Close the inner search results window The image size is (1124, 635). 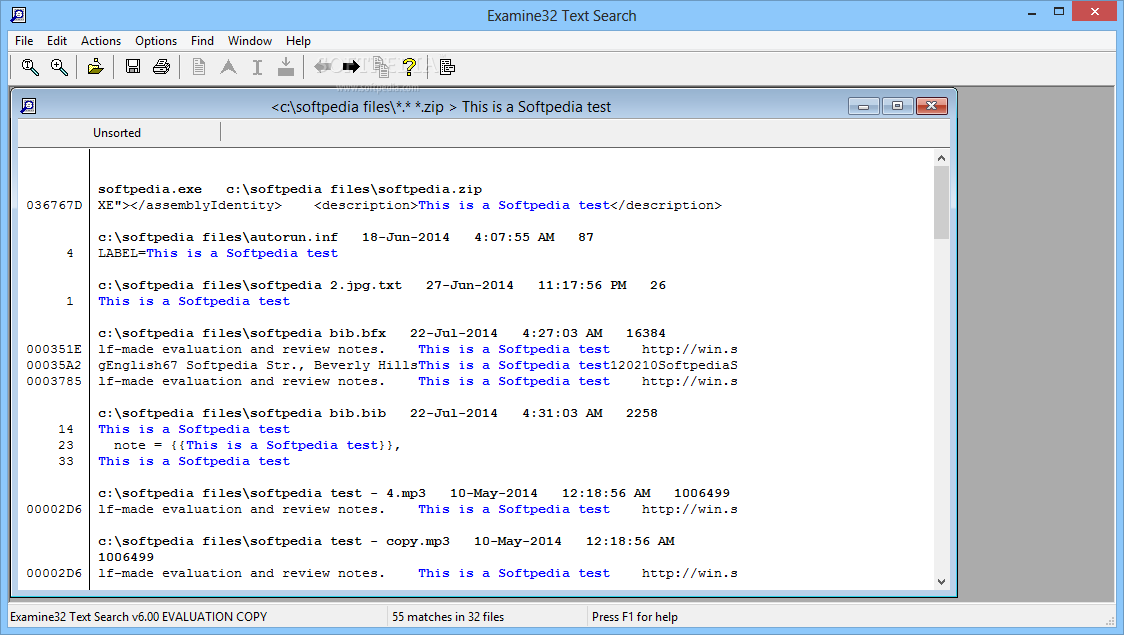pos(931,106)
